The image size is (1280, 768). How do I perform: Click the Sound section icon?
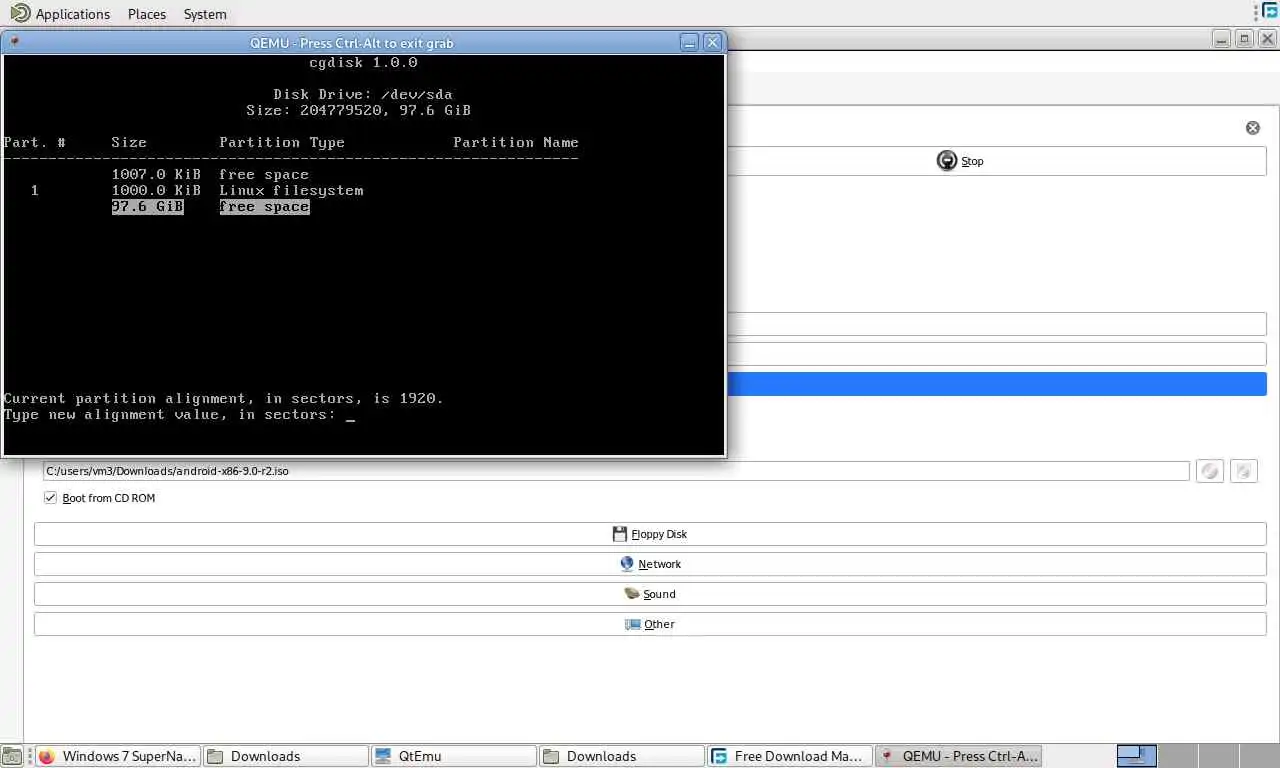[632, 594]
